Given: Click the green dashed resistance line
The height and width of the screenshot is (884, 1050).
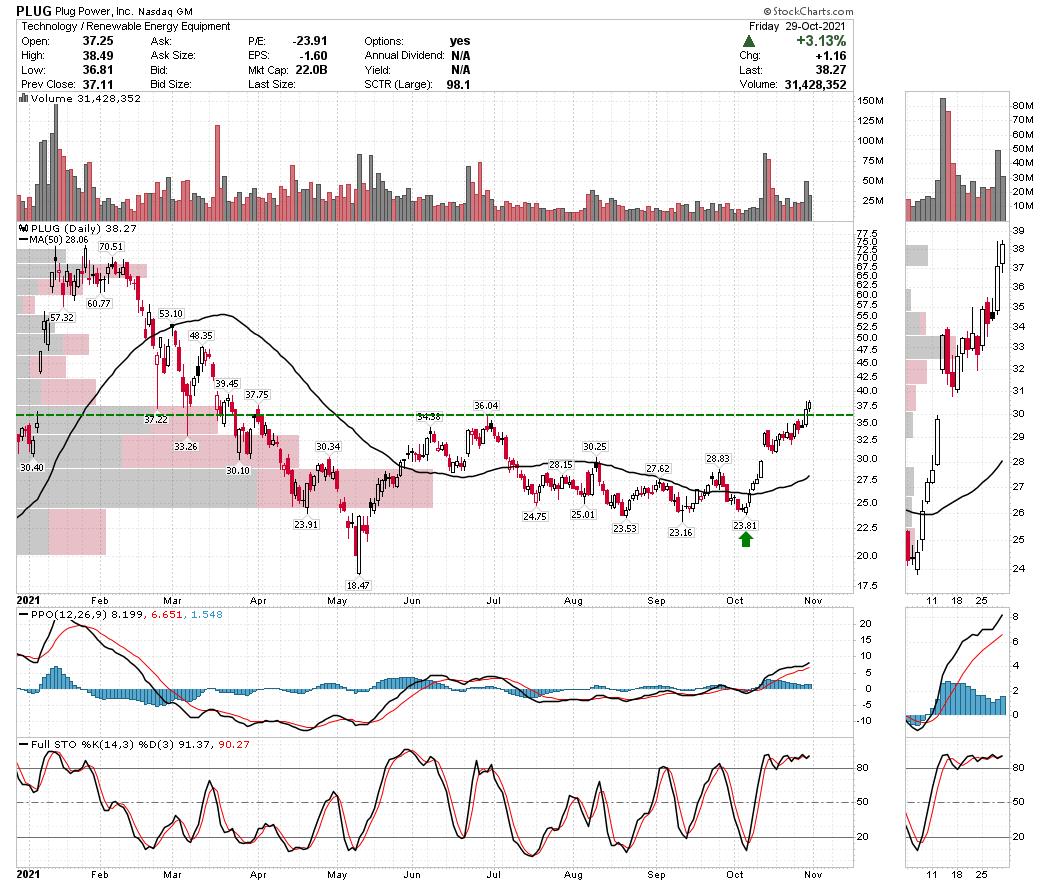Looking at the screenshot, I should tap(435, 415).
